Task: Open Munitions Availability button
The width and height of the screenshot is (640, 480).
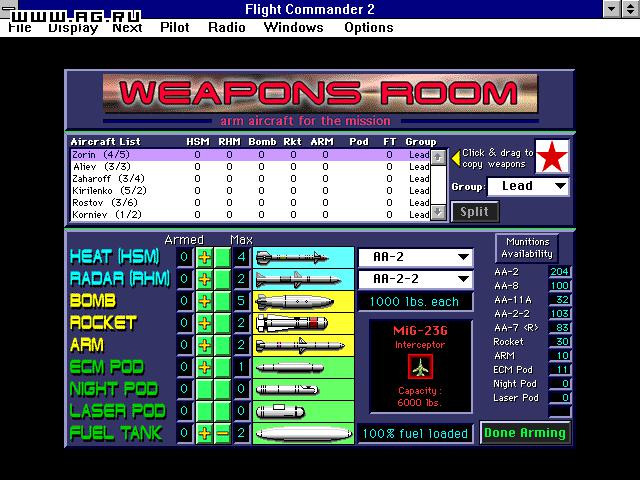Action: click(527, 248)
